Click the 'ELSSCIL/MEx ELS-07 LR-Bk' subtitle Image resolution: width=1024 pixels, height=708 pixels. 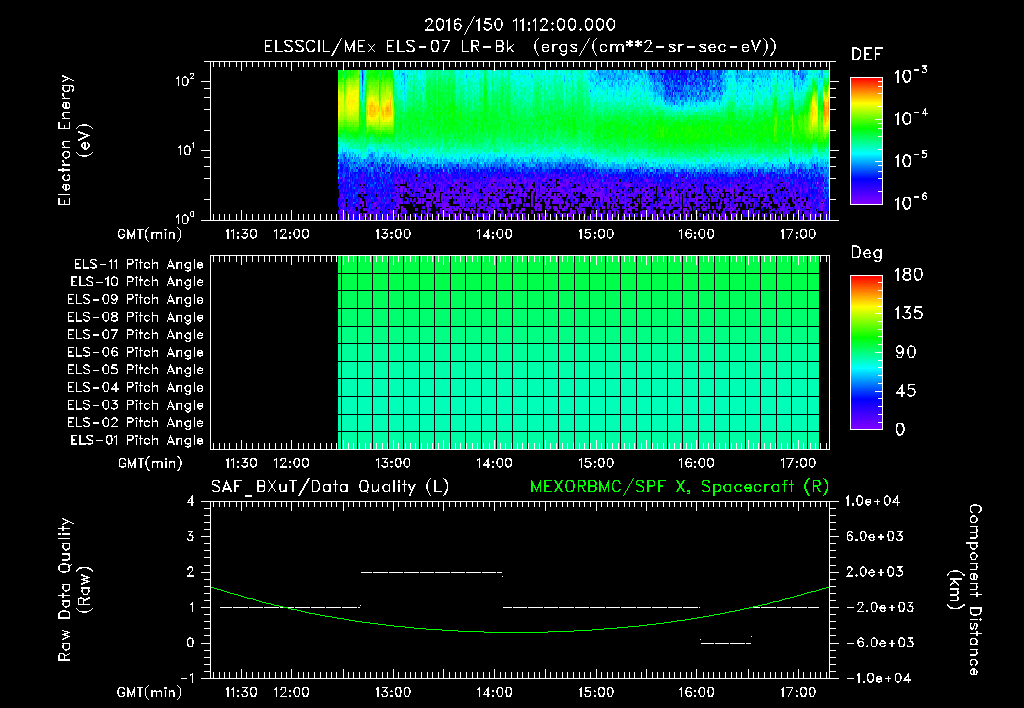[389, 47]
